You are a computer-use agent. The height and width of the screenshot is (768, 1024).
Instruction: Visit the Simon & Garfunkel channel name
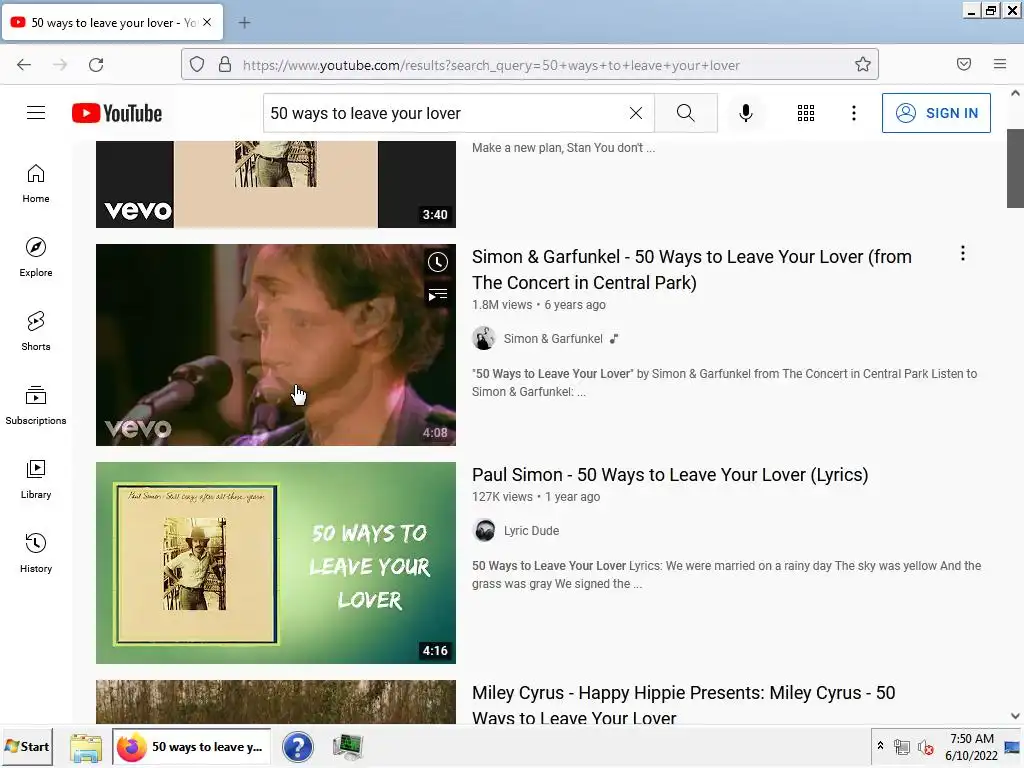coord(553,339)
